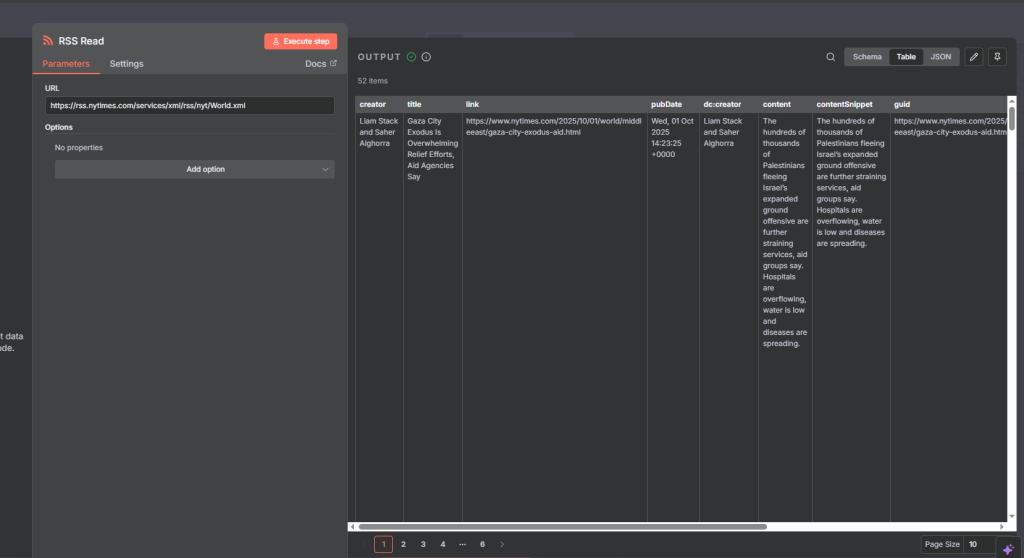This screenshot has height=558, width=1024.
Task: Open the AI sparkle assistant icon
Action: [x=1008, y=549]
